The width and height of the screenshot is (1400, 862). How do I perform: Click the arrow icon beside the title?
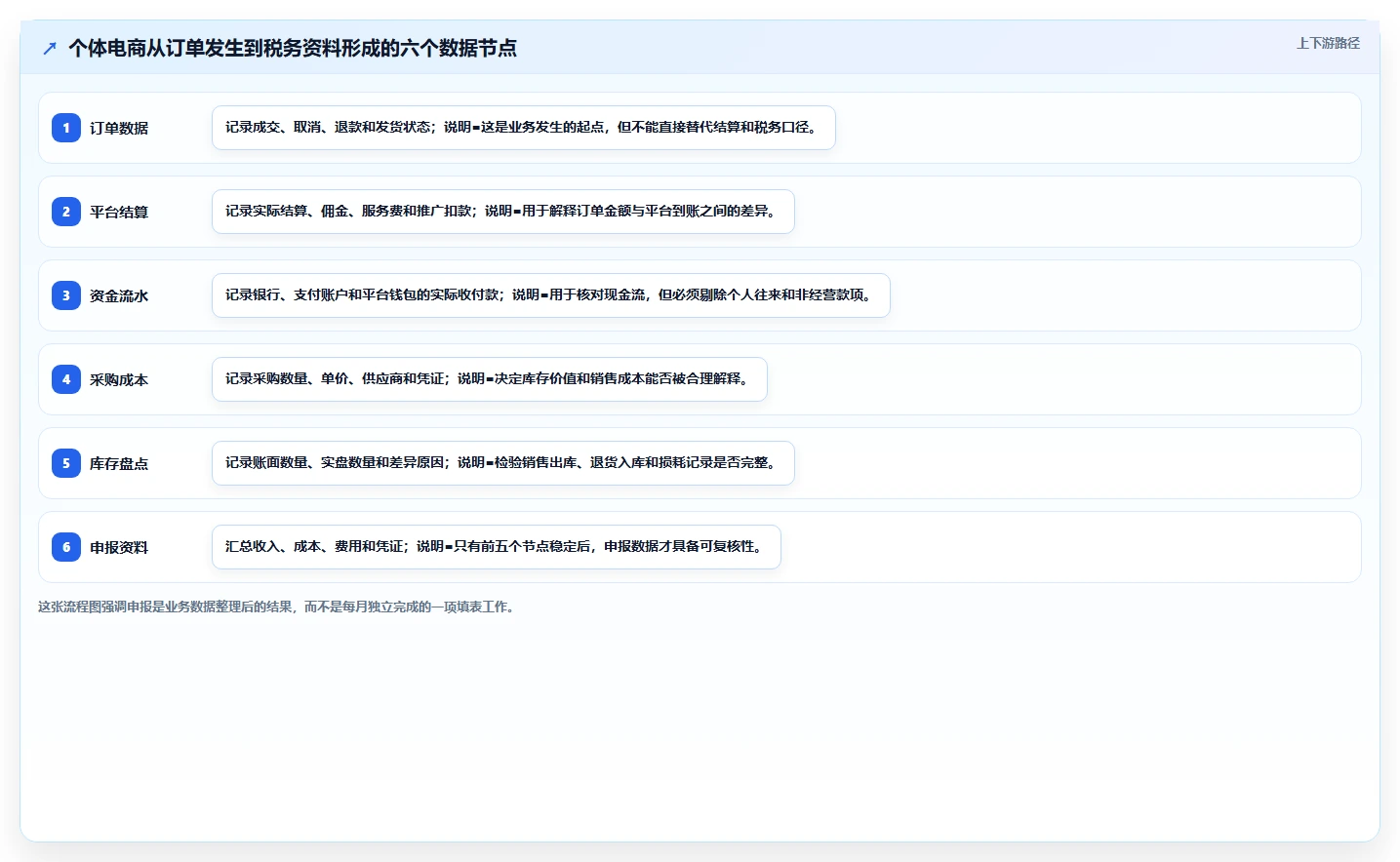[x=50, y=48]
